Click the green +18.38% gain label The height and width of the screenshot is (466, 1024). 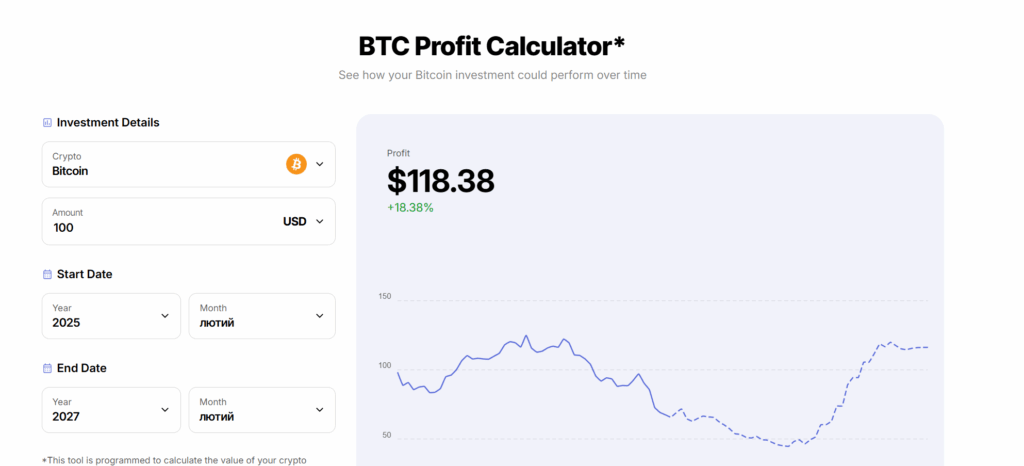410,208
